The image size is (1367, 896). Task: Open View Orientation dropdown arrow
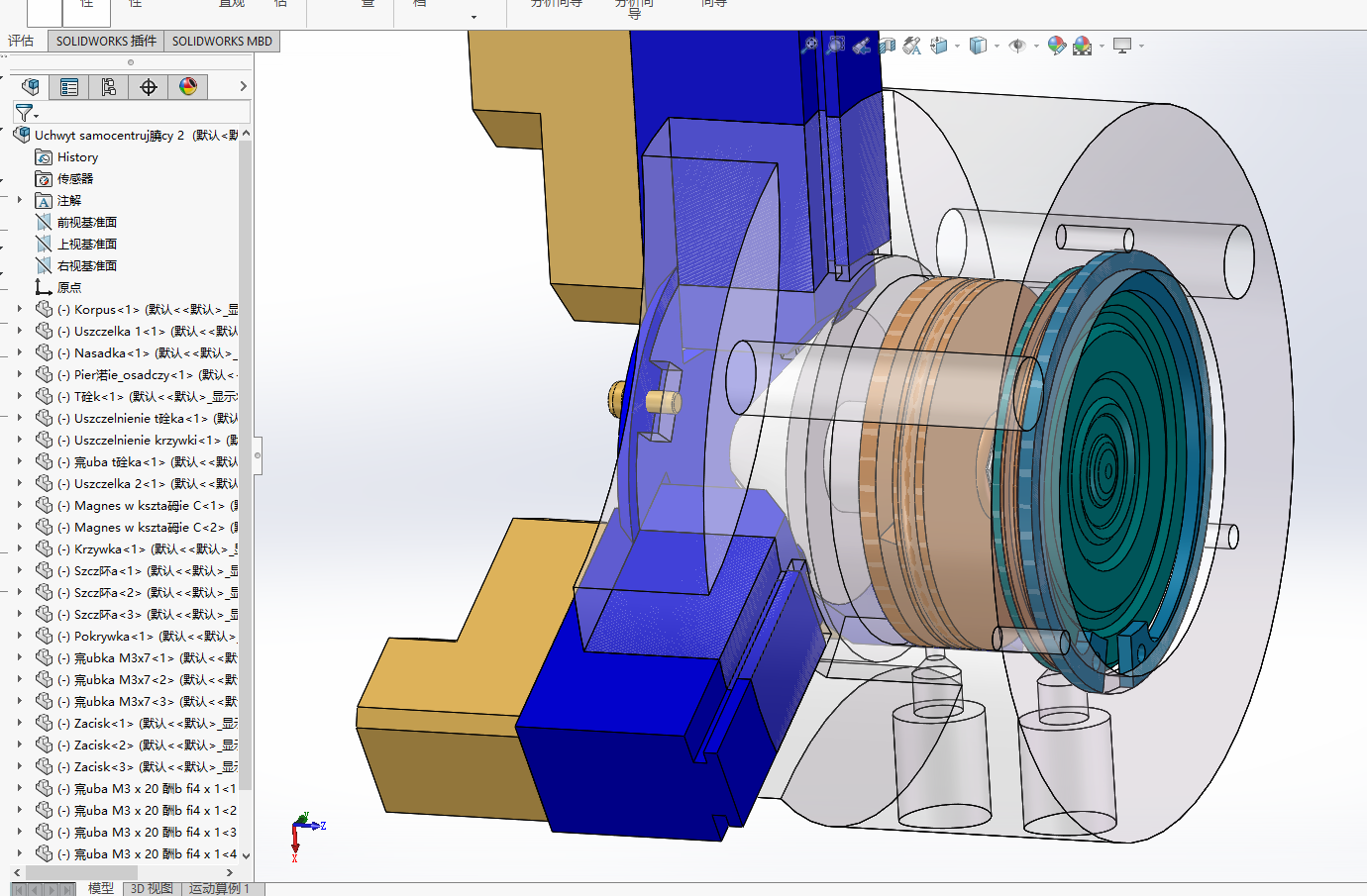coord(957,46)
